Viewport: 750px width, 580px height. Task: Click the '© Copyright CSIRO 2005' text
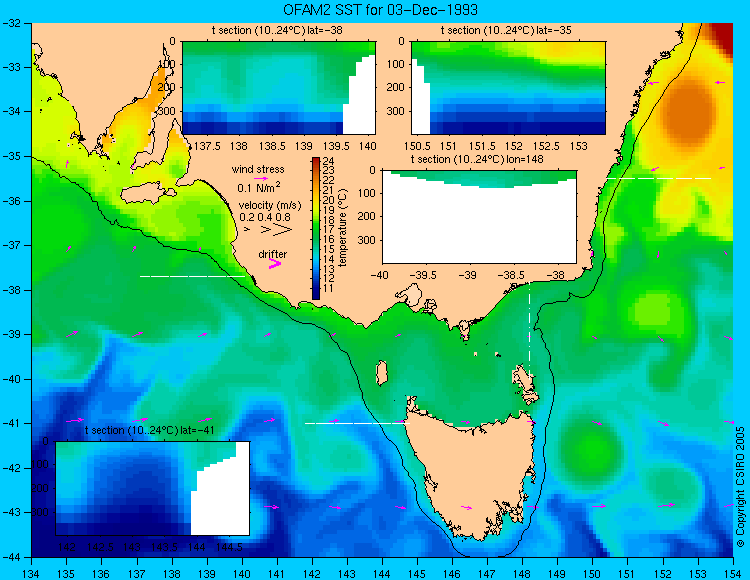[x=740, y=487]
